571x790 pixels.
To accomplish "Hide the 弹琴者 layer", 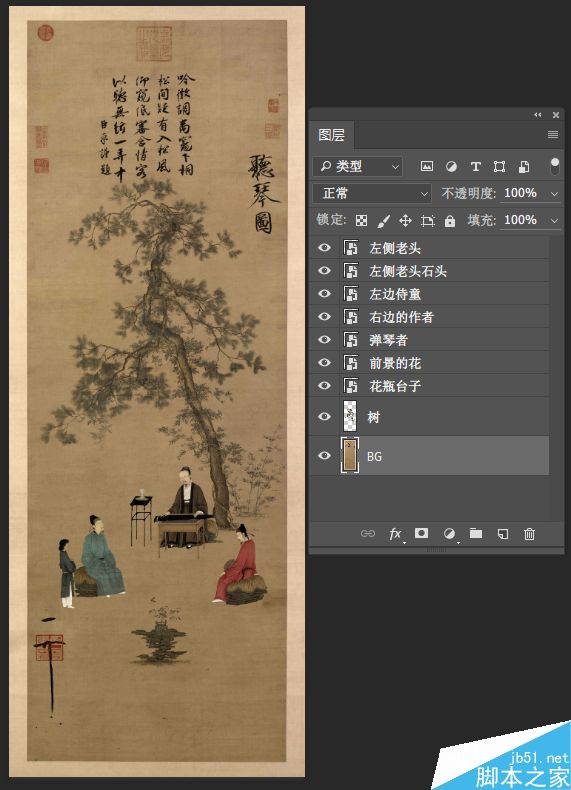I will 325,340.
